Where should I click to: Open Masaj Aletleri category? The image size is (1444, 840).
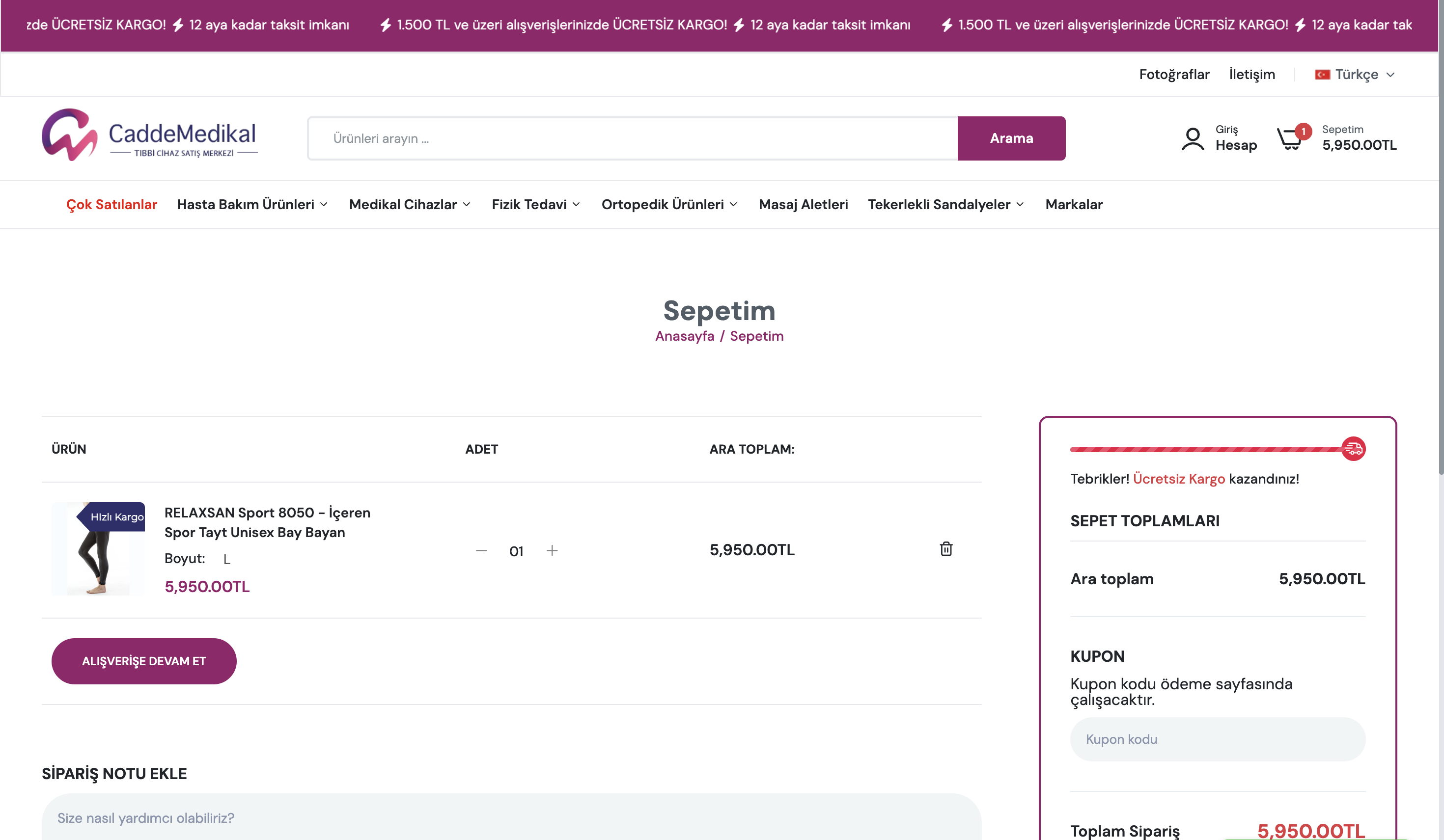(804, 204)
